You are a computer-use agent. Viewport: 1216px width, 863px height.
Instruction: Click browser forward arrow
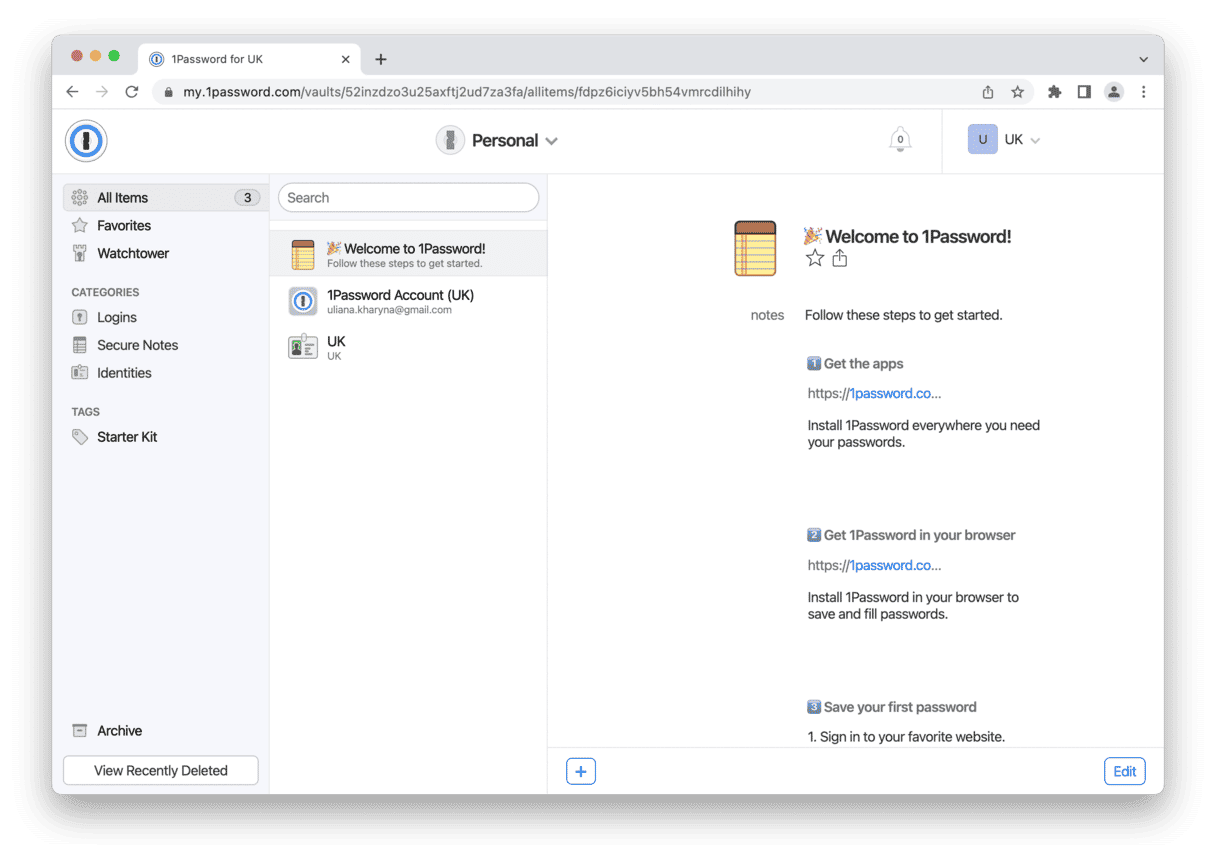102,92
